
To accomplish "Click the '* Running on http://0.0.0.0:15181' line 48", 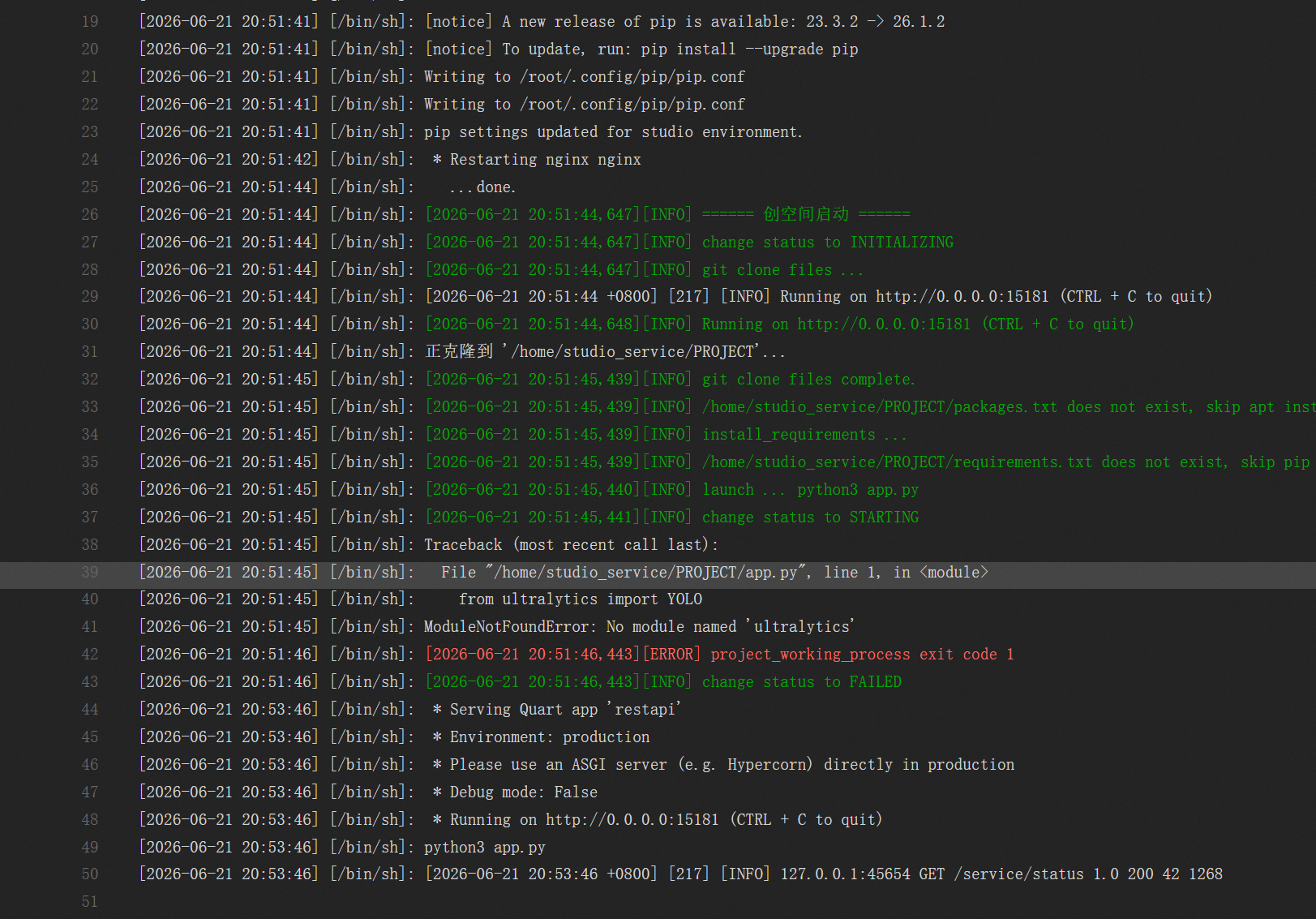I will coord(511,820).
